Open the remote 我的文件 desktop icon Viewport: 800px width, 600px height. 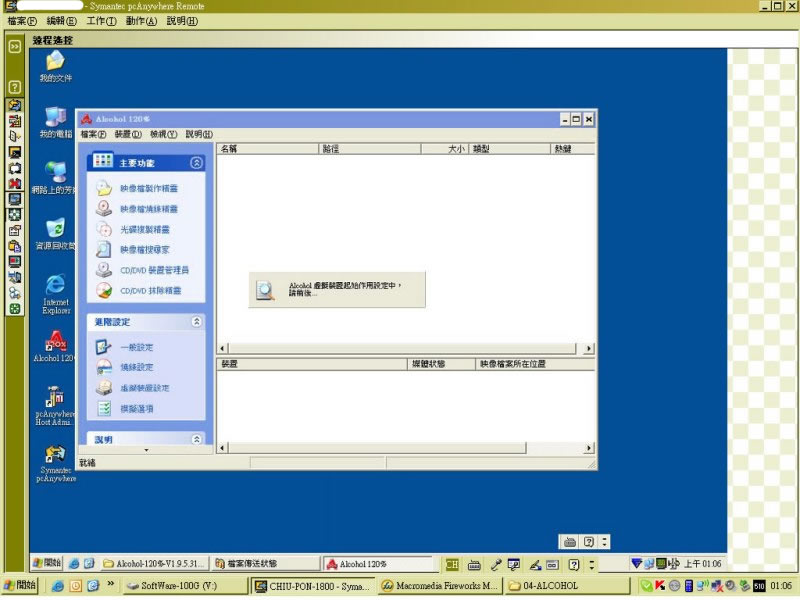56,67
